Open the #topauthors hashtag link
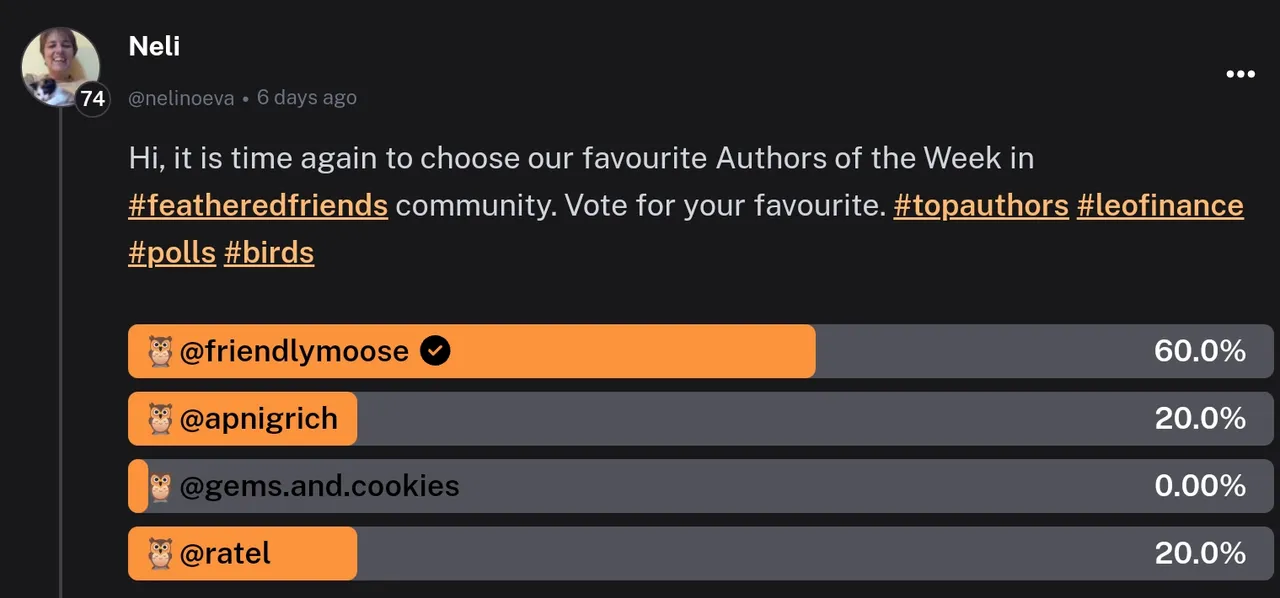 pyautogui.click(x=980, y=205)
